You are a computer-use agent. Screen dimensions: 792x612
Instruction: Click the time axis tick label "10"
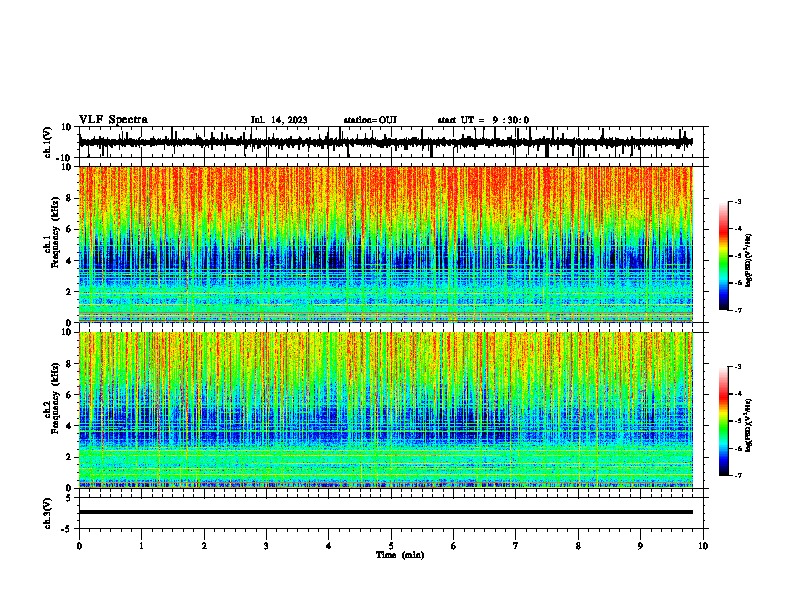click(x=703, y=546)
